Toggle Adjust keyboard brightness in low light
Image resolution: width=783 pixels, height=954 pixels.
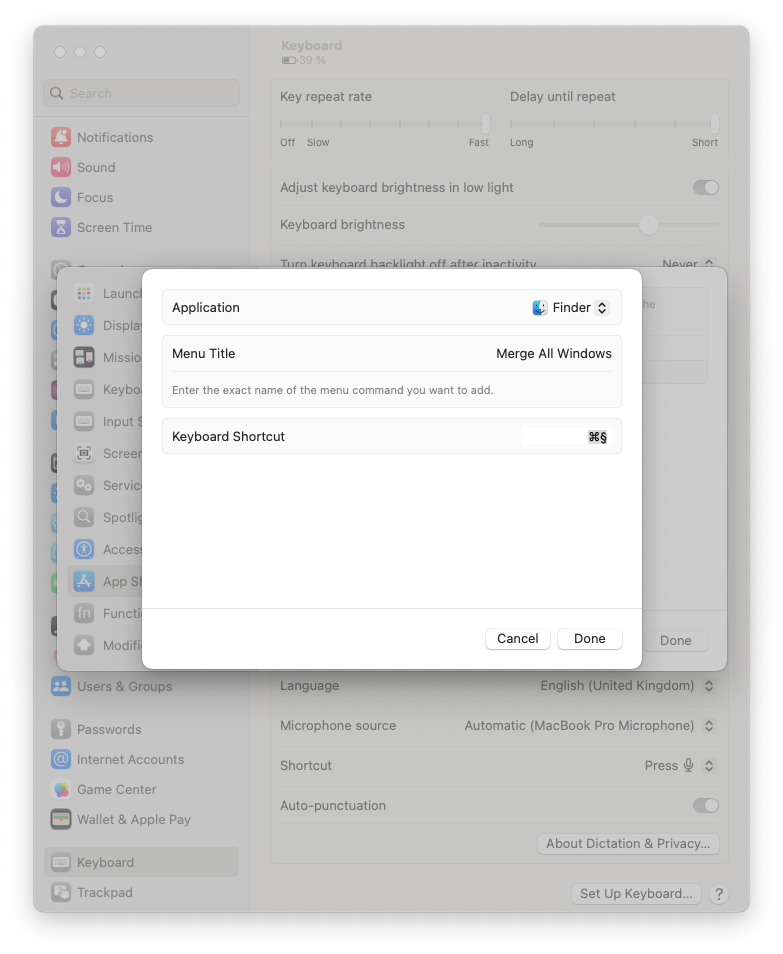705,187
